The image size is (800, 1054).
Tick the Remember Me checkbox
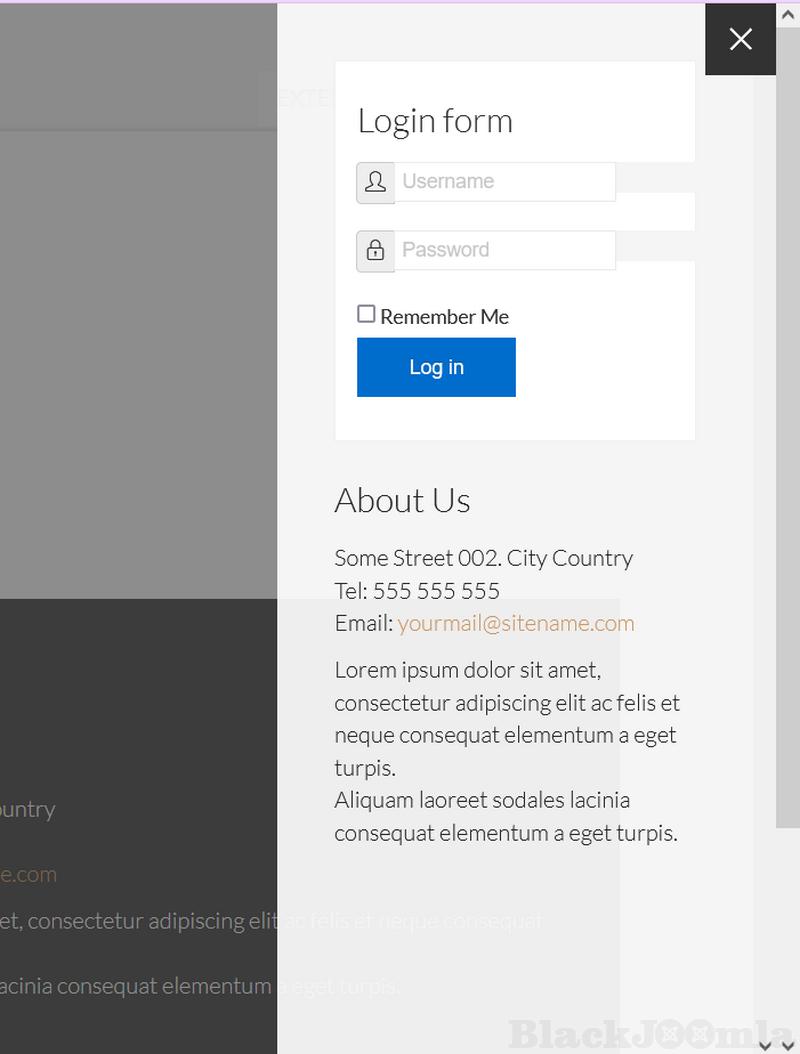click(x=366, y=315)
